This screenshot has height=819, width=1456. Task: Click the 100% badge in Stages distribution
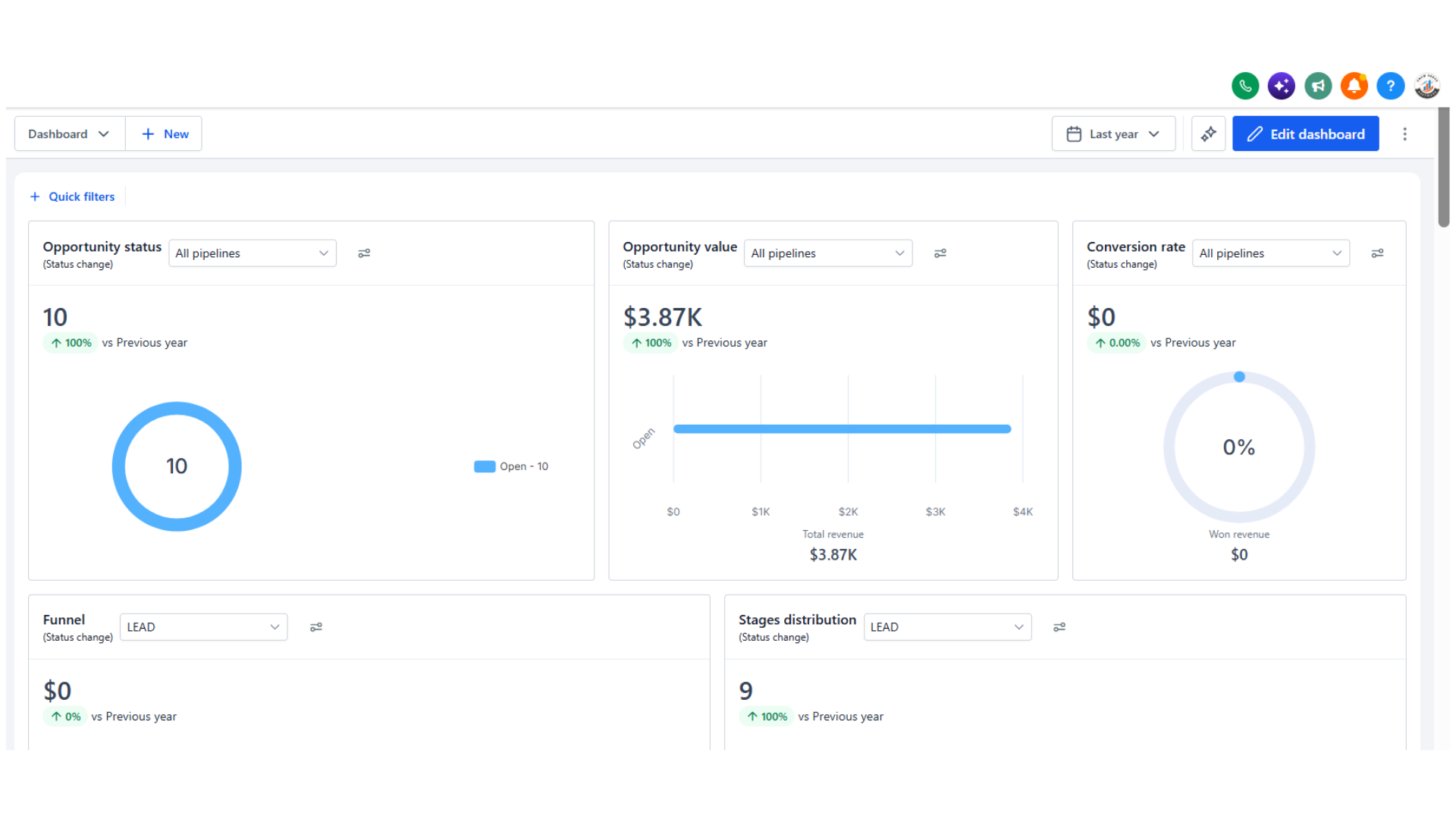[x=767, y=717]
